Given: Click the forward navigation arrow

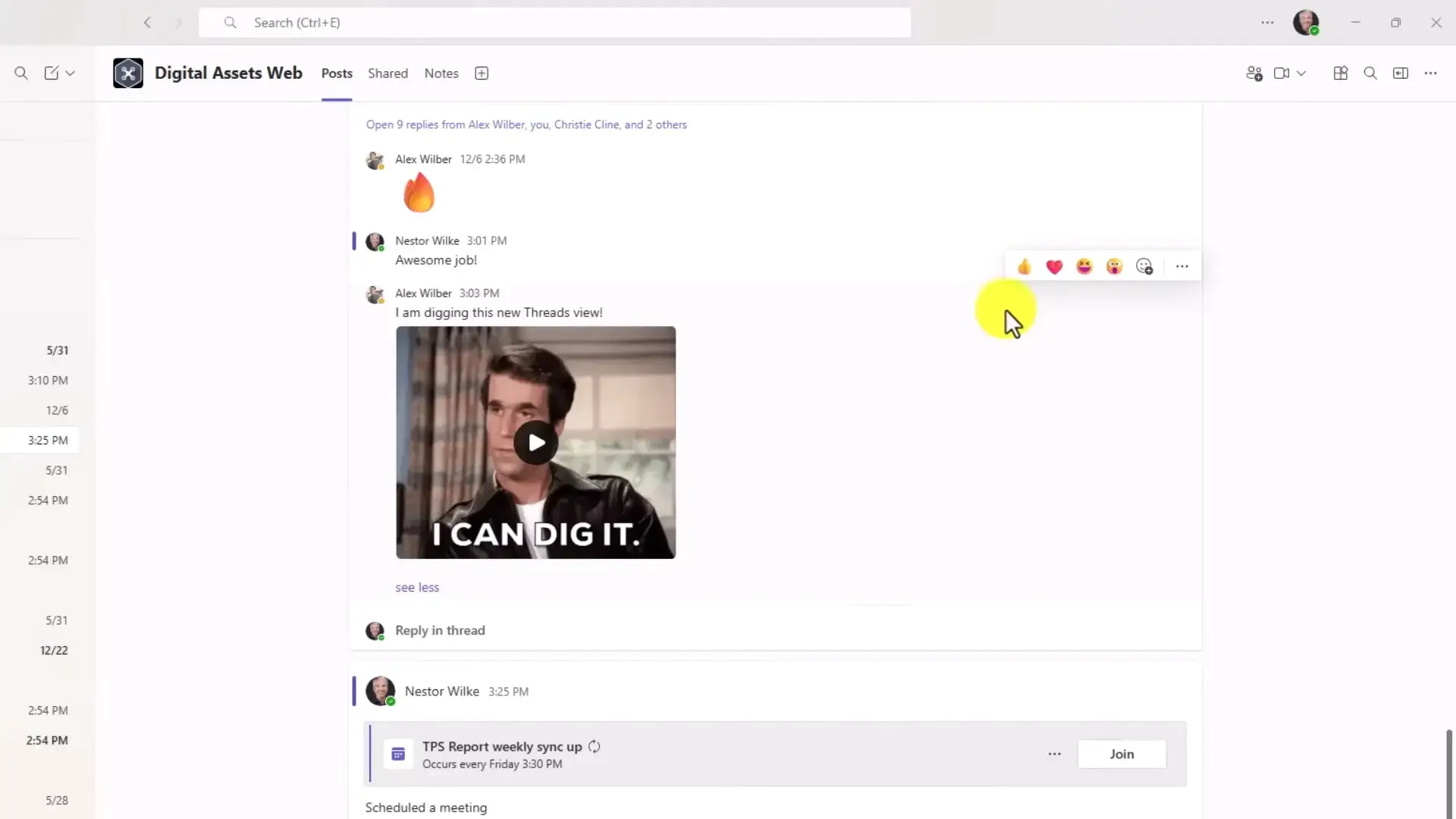Looking at the screenshot, I should click(179, 23).
